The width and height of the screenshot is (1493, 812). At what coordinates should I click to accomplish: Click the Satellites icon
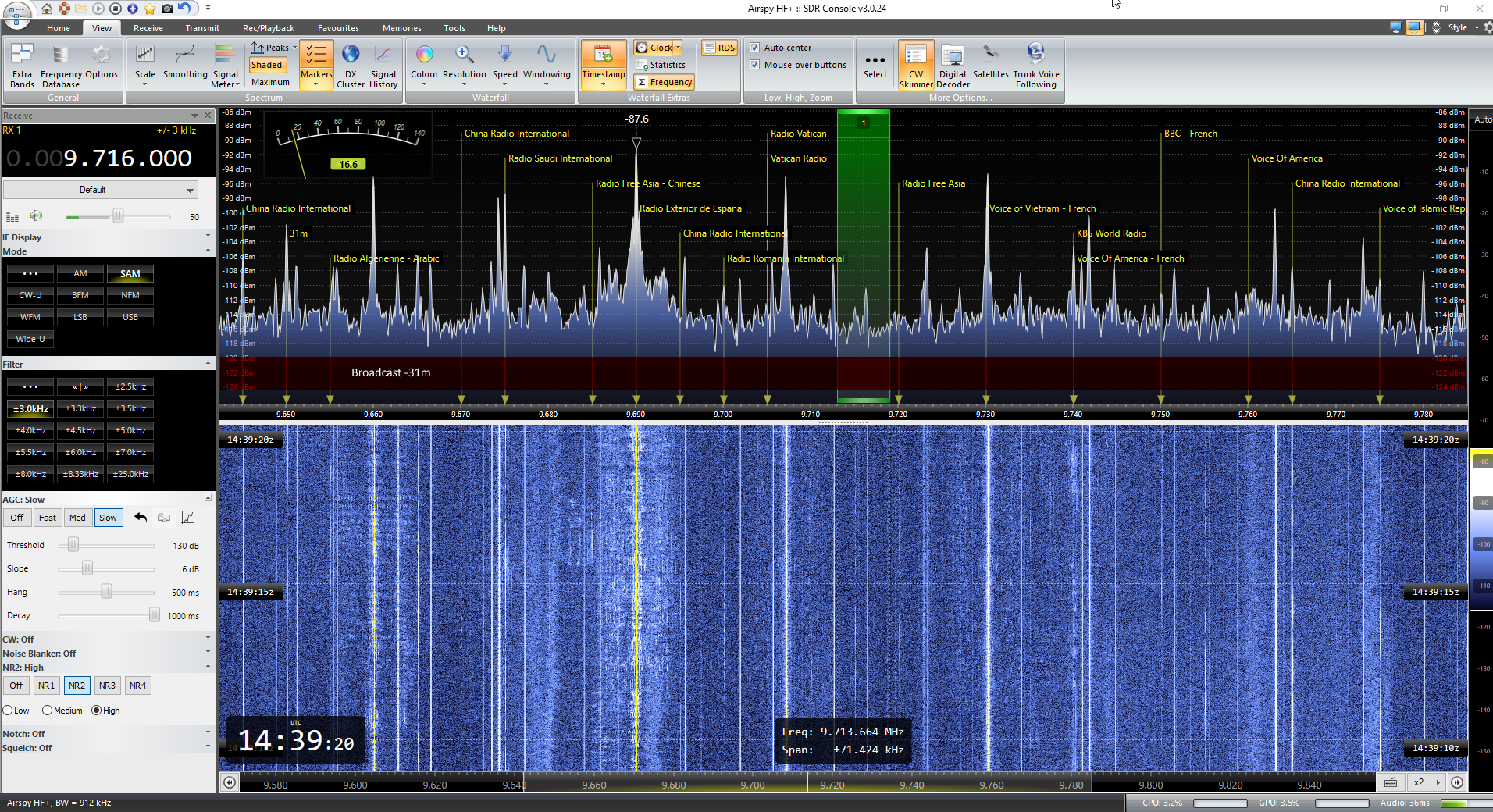click(x=990, y=63)
